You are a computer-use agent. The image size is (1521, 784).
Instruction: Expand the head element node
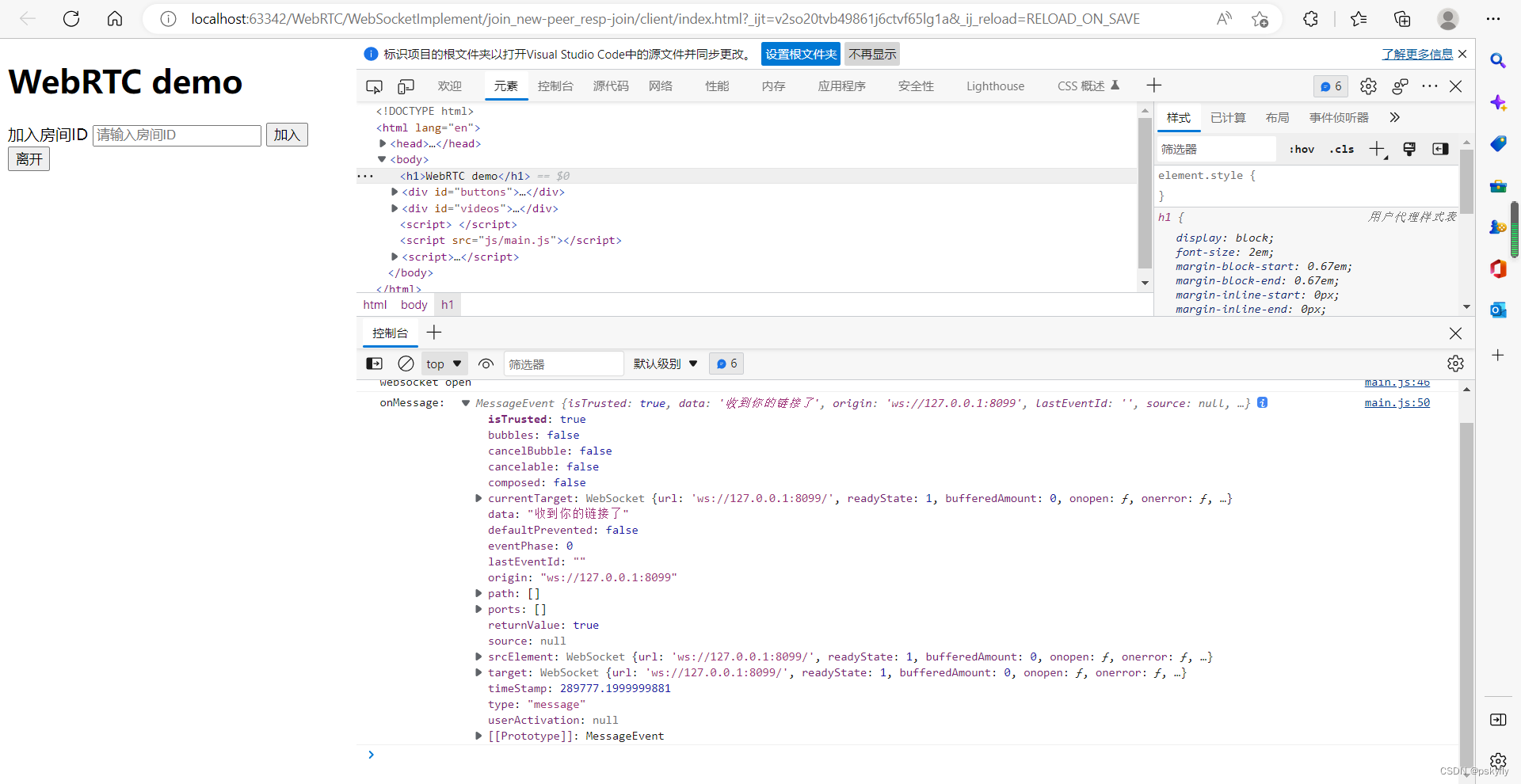[x=383, y=143]
